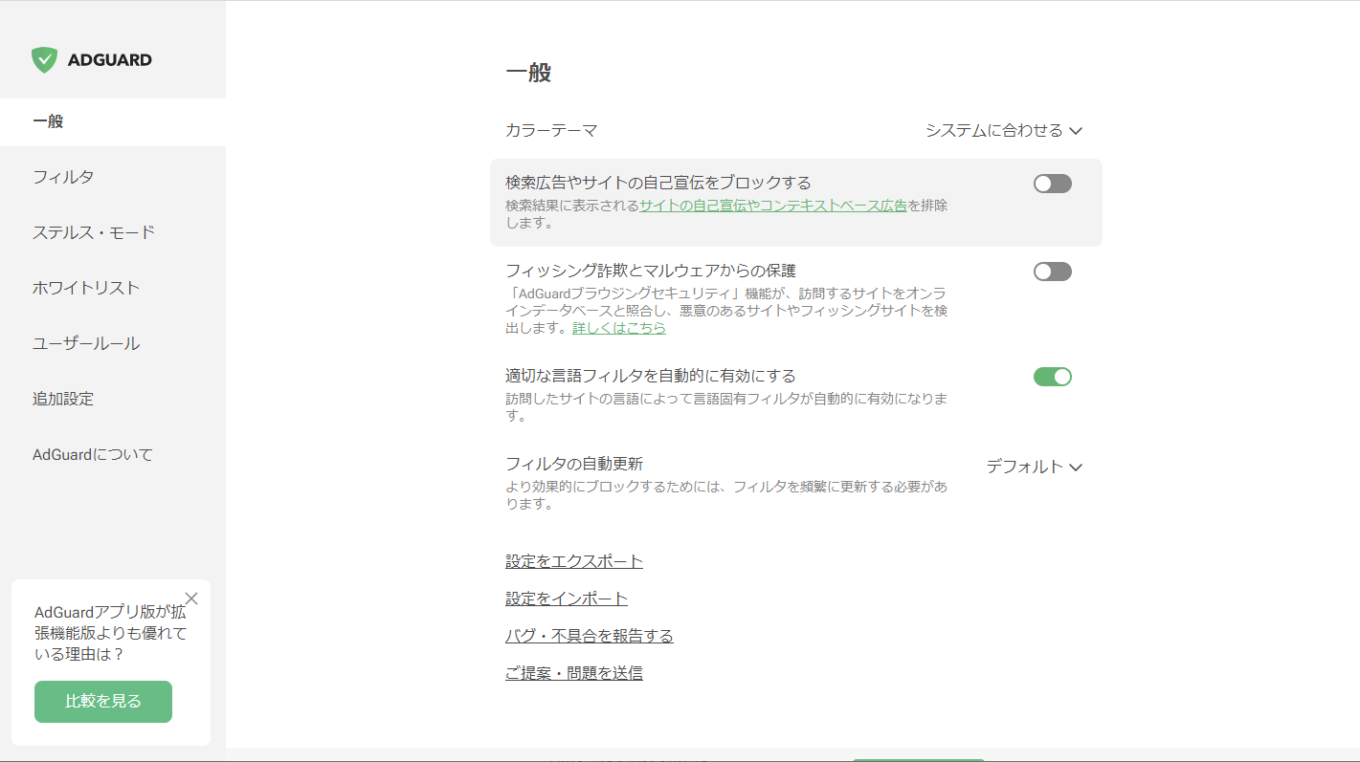Screen dimensions: 1360x762
Task: Open バグ・不具合を報告する link
Action: [x=589, y=636]
